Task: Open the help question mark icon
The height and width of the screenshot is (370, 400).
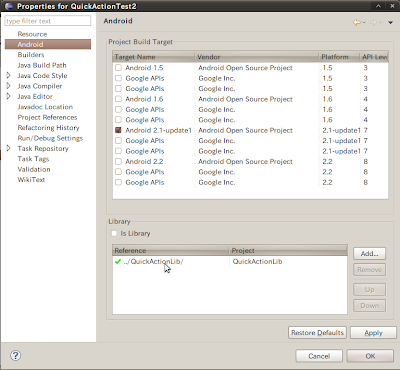Action: 15,355
